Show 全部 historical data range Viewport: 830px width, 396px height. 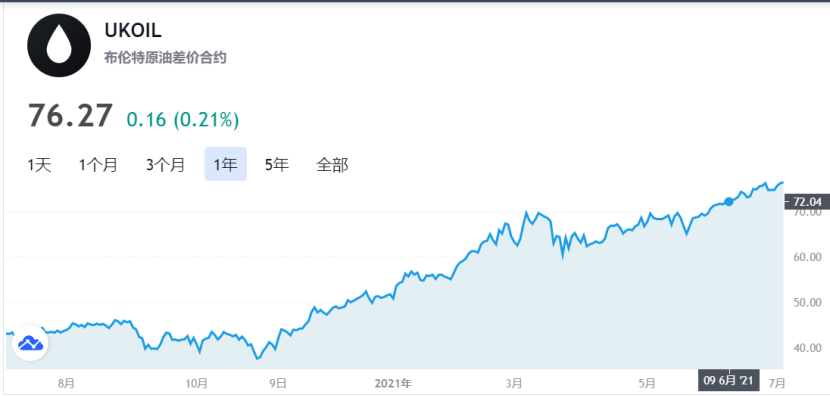tap(332, 165)
